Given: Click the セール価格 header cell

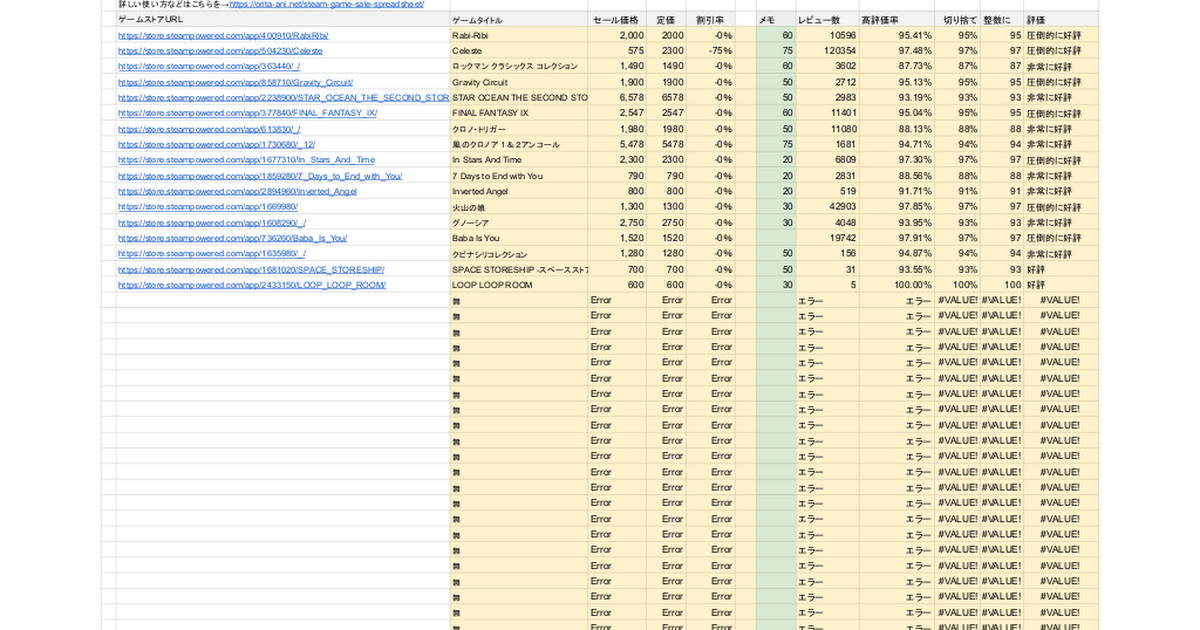Looking at the screenshot, I should [615, 19].
